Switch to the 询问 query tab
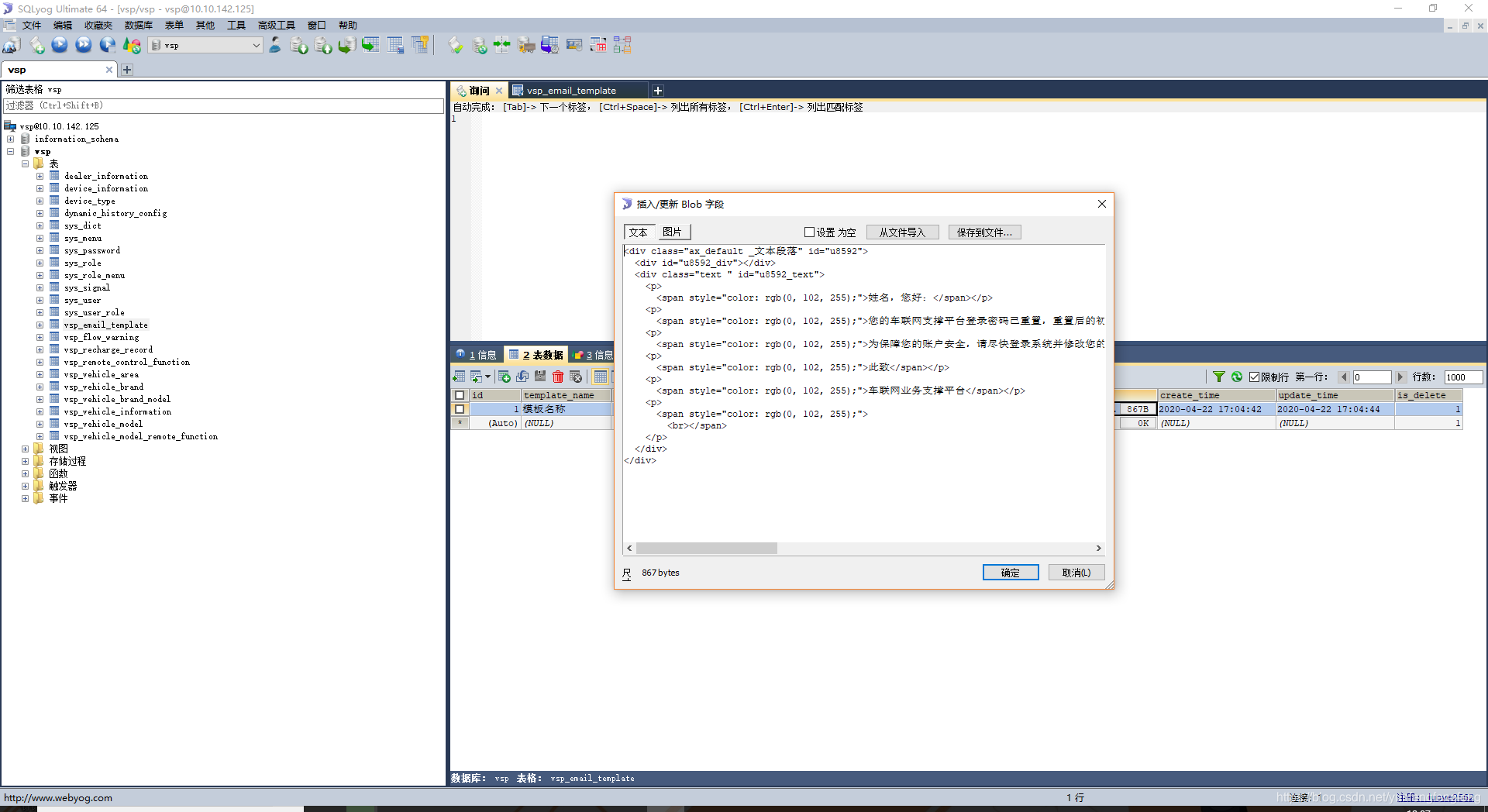Screen dimensions: 1488x812 pyautogui.click(x=479, y=91)
